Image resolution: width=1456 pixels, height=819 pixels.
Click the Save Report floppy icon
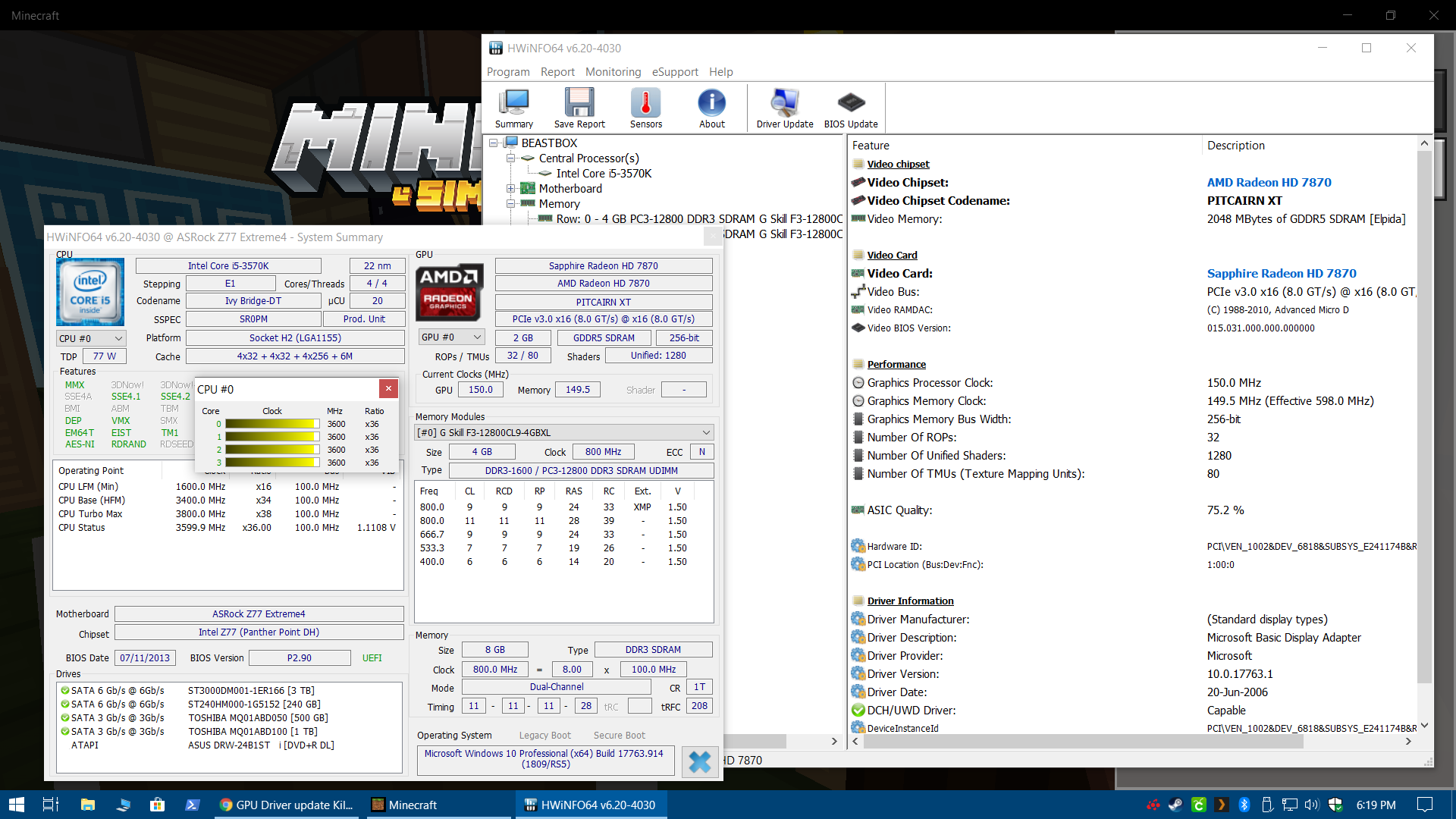point(579,108)
